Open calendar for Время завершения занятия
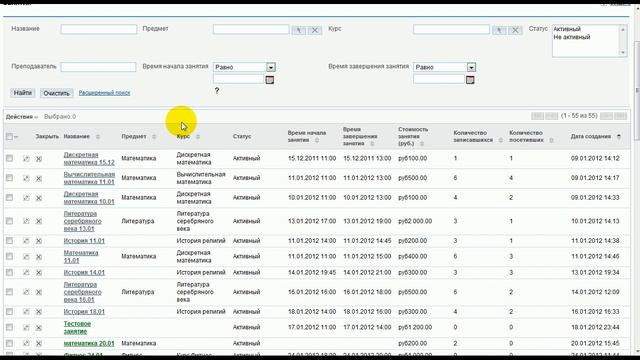The width and height of the screenshot is (640, 360). click(x=470, y=80)
